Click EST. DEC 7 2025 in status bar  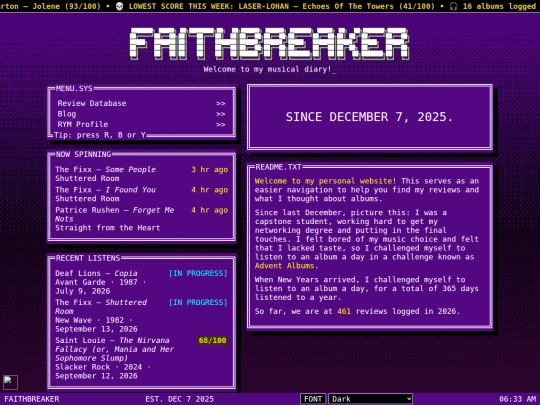pos(179,399)
